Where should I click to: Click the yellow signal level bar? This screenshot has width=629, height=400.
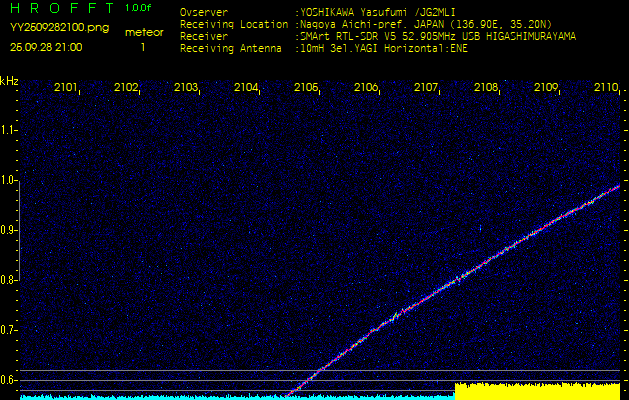(537, 390)
